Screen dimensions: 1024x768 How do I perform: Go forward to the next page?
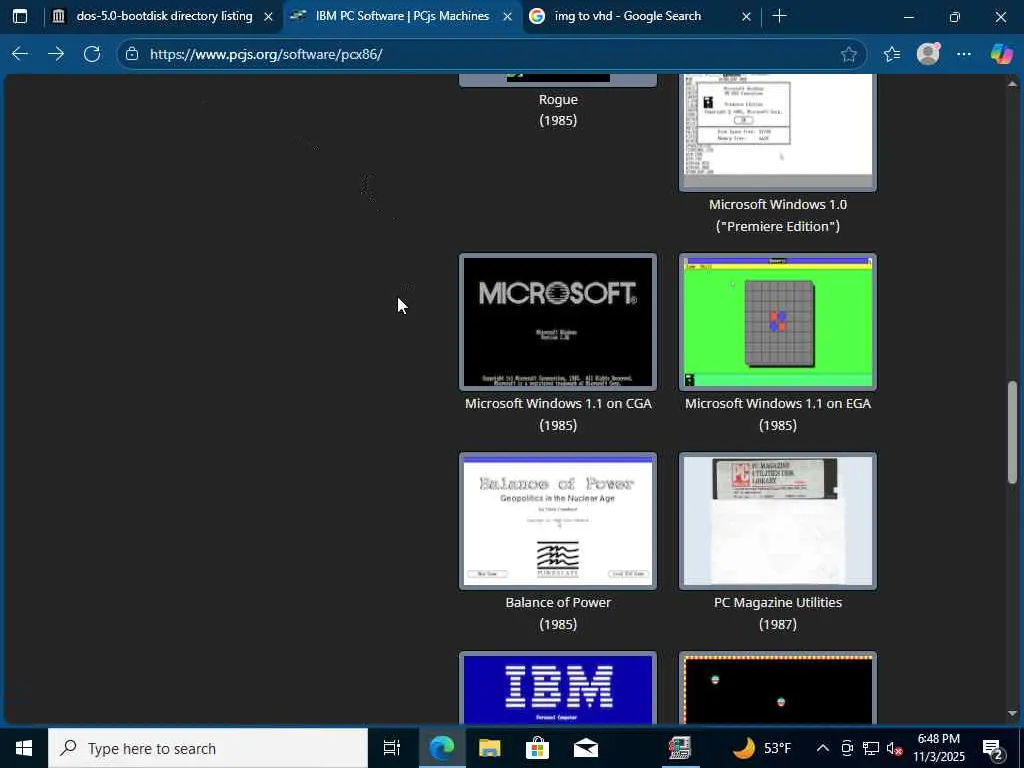point(56,54)
